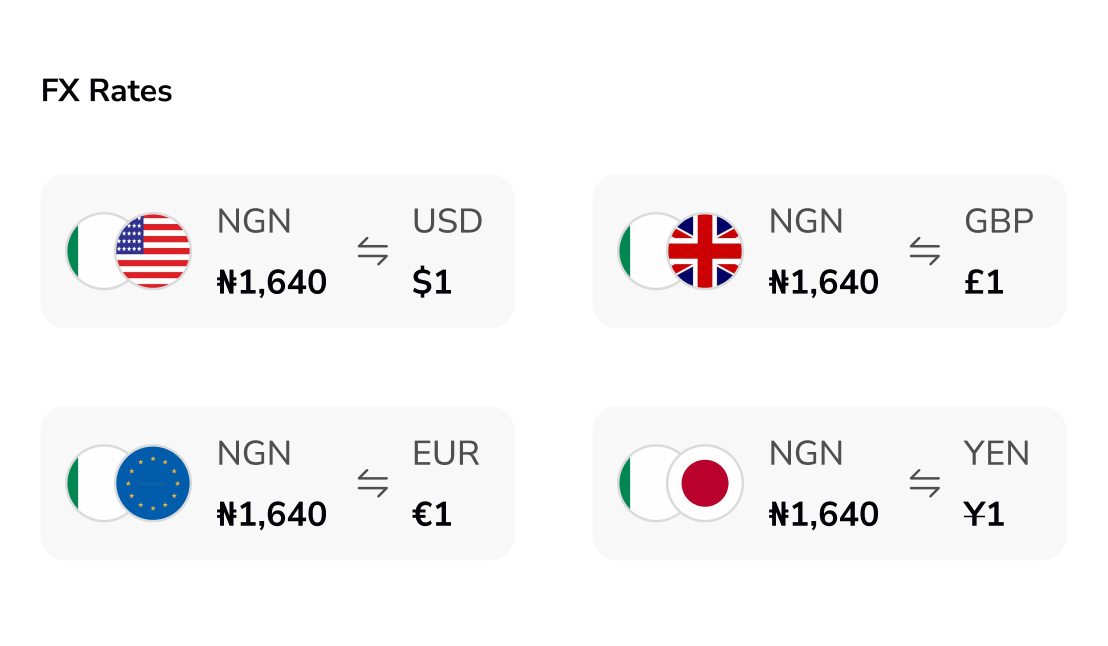Screen dimensions: 1108x646
Task: Swap currencies in the NGN to YEN card
Action: [x=925, y=483]
